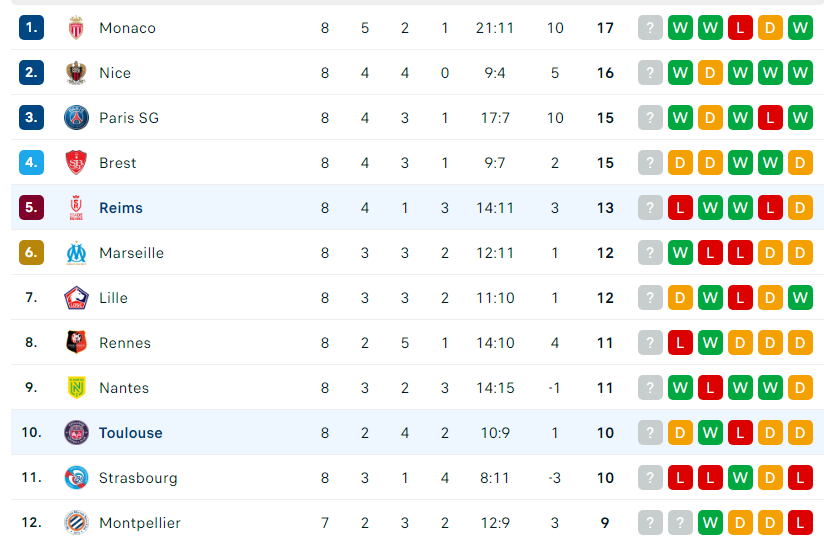Click the Lille club crest
824x544 pixels.
76,297
